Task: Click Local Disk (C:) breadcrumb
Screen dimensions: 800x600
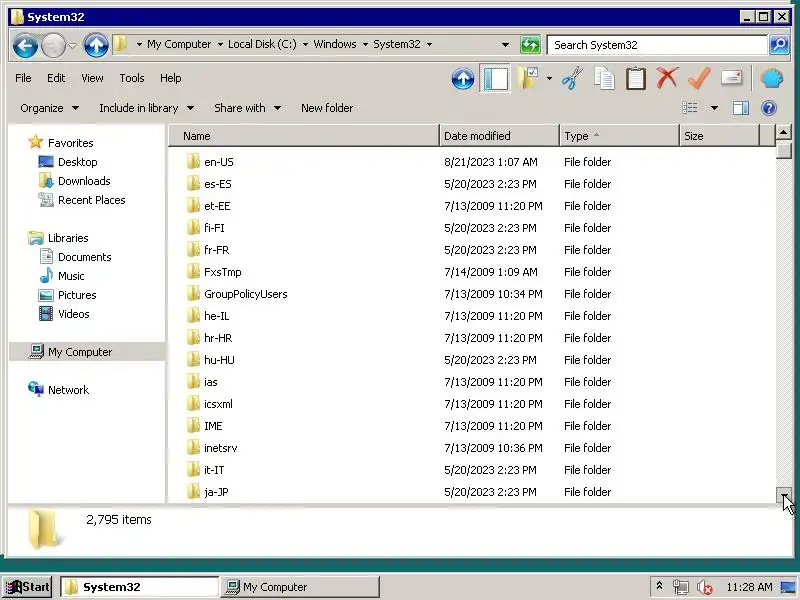Action: (x=262, y=44)
